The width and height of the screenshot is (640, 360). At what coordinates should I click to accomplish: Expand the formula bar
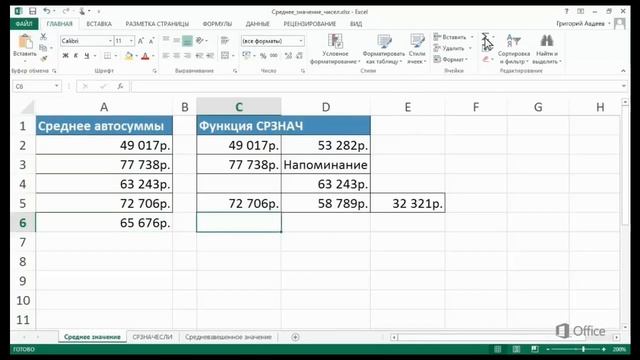(624, 86)
